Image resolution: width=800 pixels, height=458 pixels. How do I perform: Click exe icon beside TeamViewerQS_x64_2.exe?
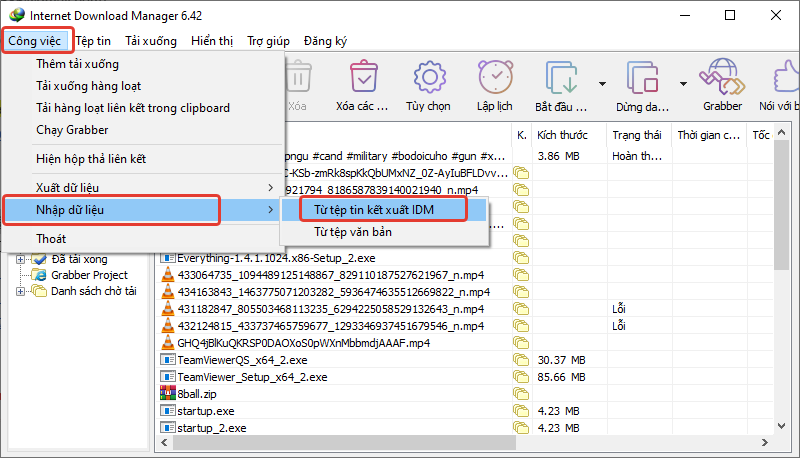point(167,360)
